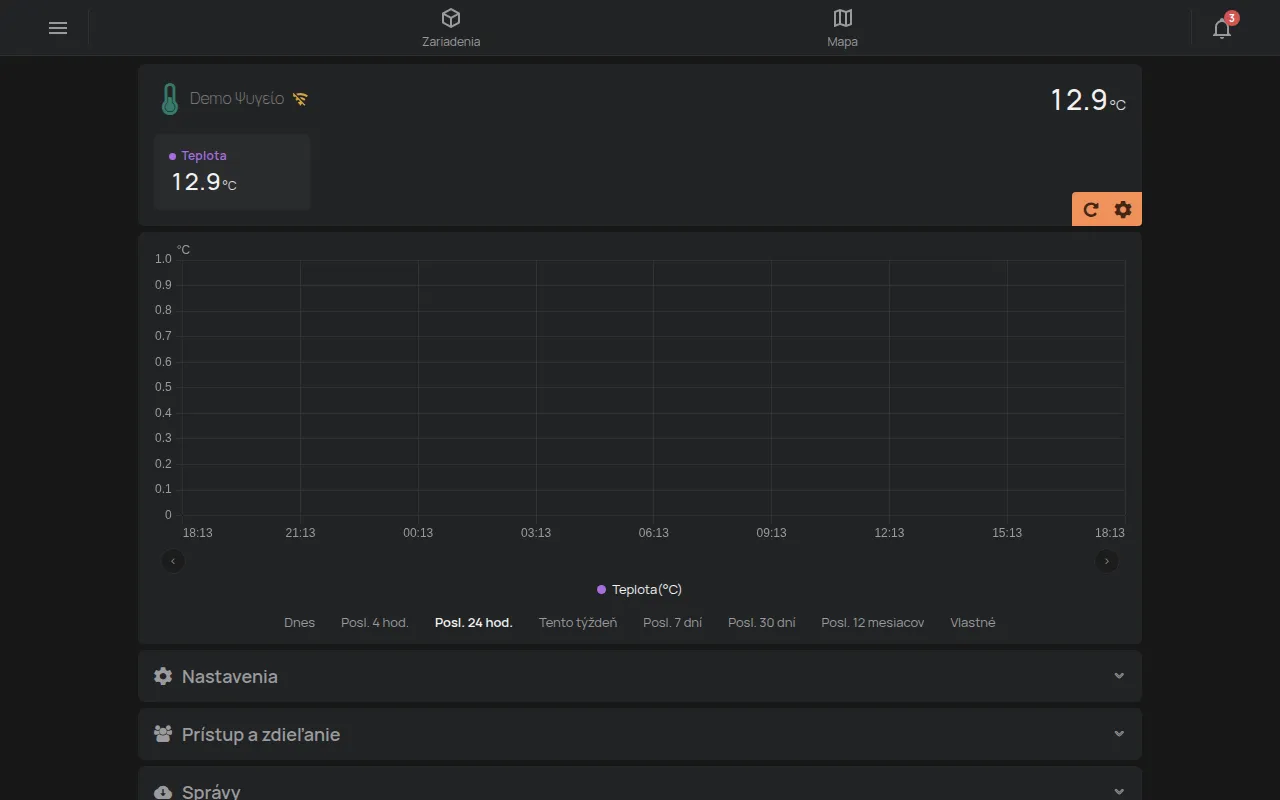Move chart to previous period arrow
1280x800 pixels.
pos(173,561)
